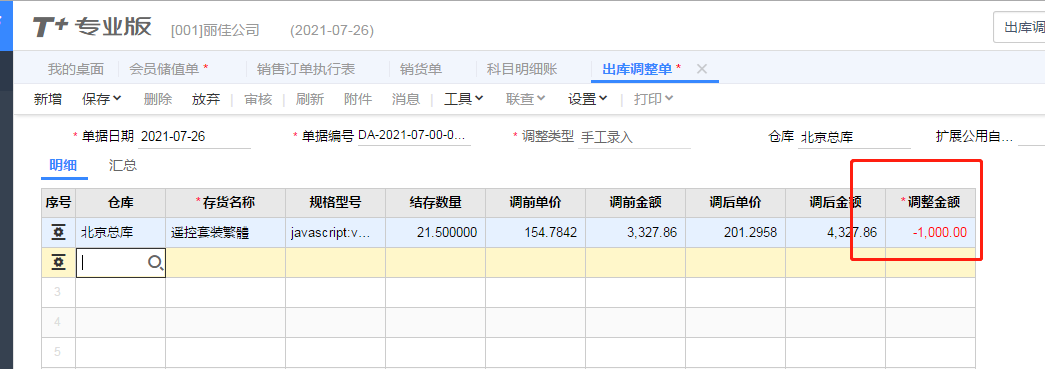Click the 调整金额 column header

coord(930,202)
